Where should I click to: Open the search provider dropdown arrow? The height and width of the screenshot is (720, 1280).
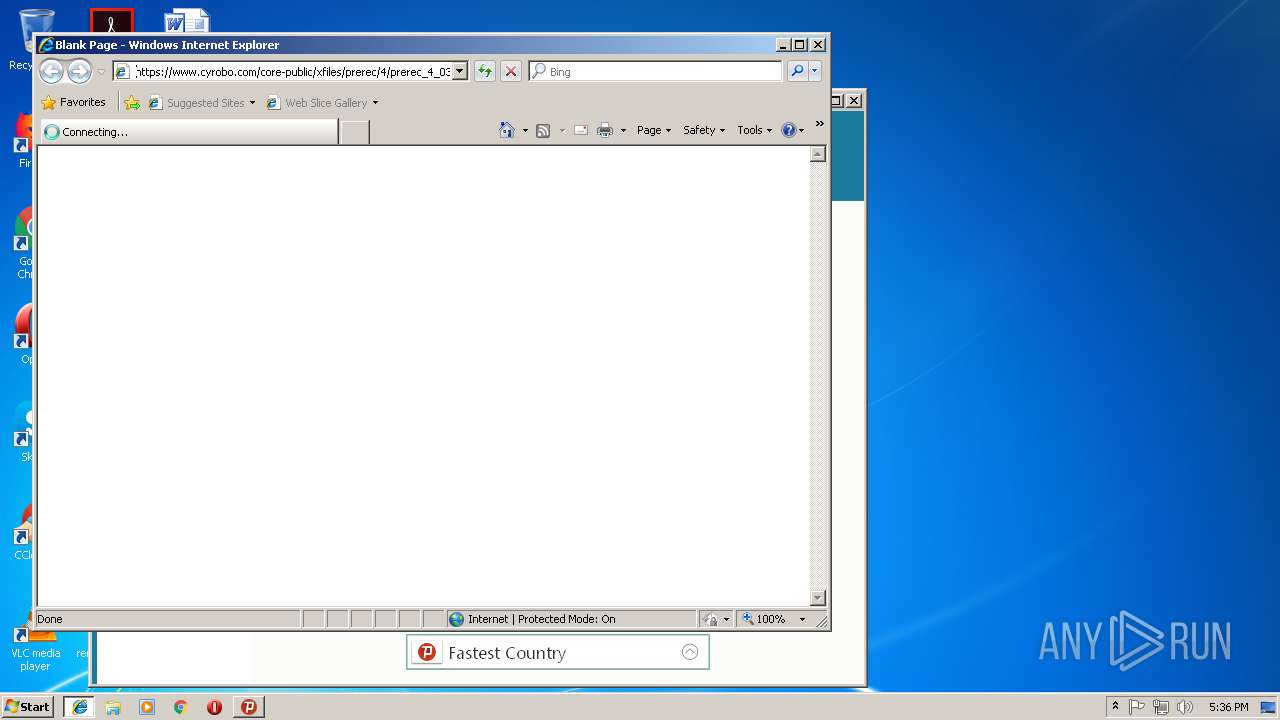(815, 71)
